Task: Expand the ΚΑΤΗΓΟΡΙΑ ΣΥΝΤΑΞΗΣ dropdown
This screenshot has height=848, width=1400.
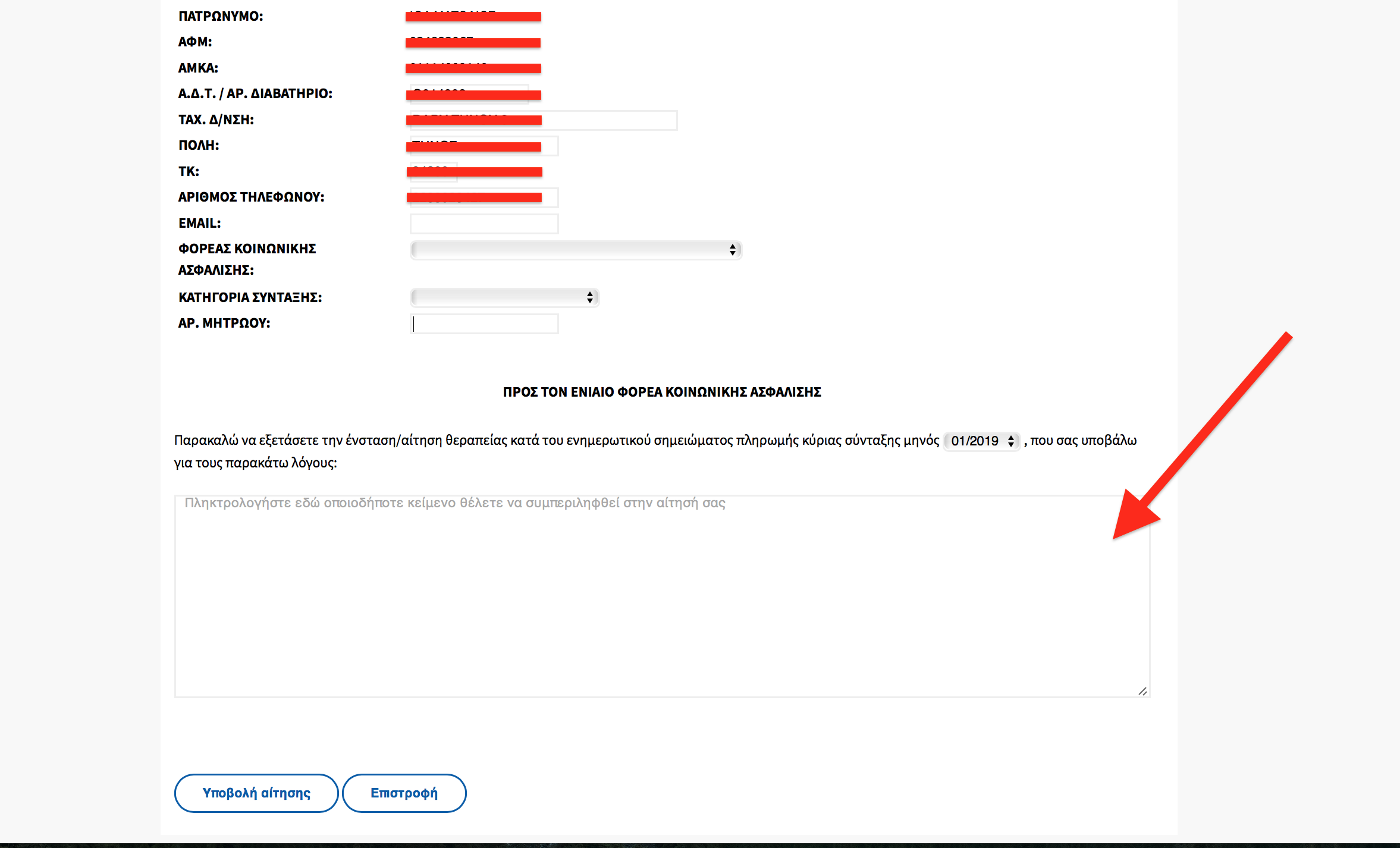Action: 504,297
